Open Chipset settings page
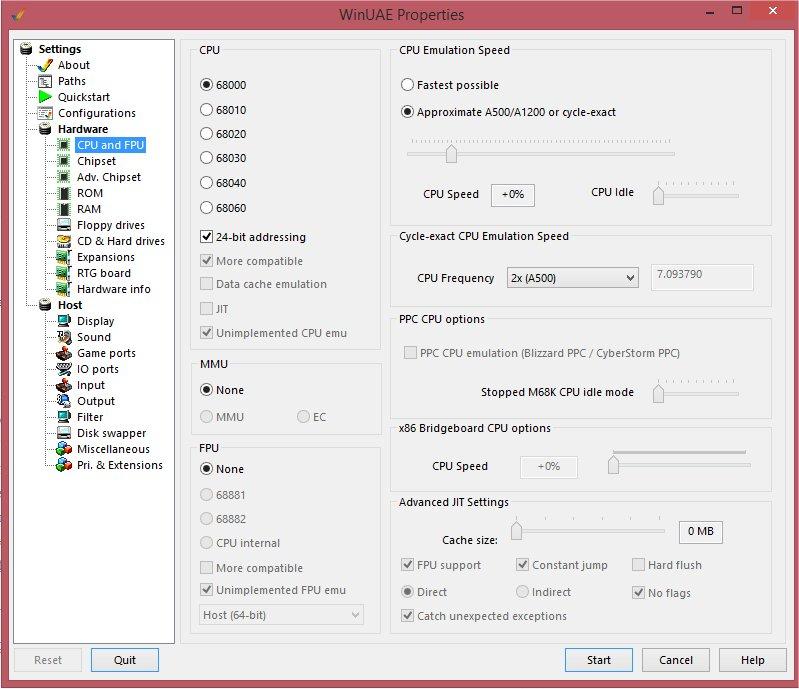 point(96,161)
